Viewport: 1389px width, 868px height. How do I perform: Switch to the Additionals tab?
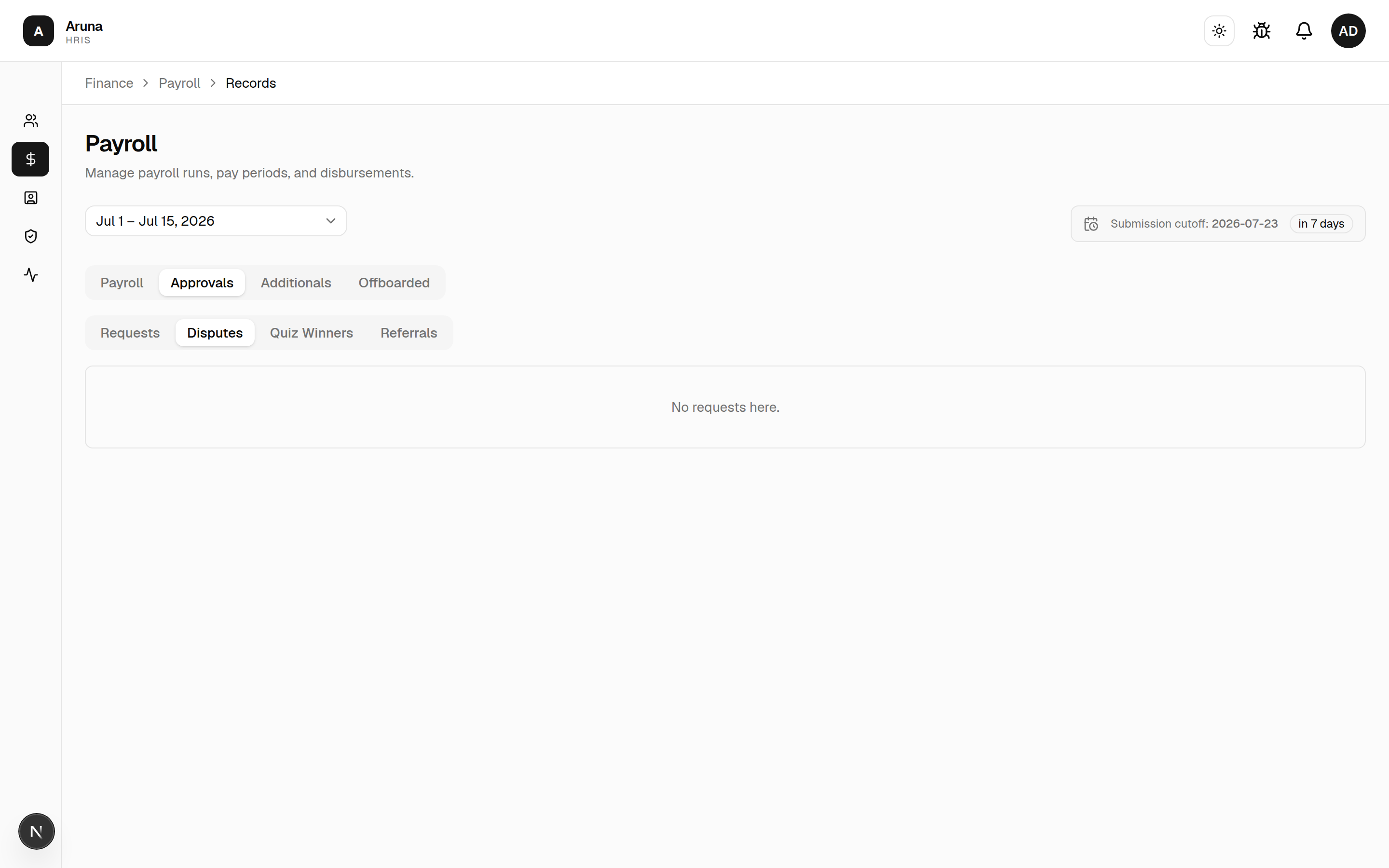pyautogui.click(x=296, y=283)
